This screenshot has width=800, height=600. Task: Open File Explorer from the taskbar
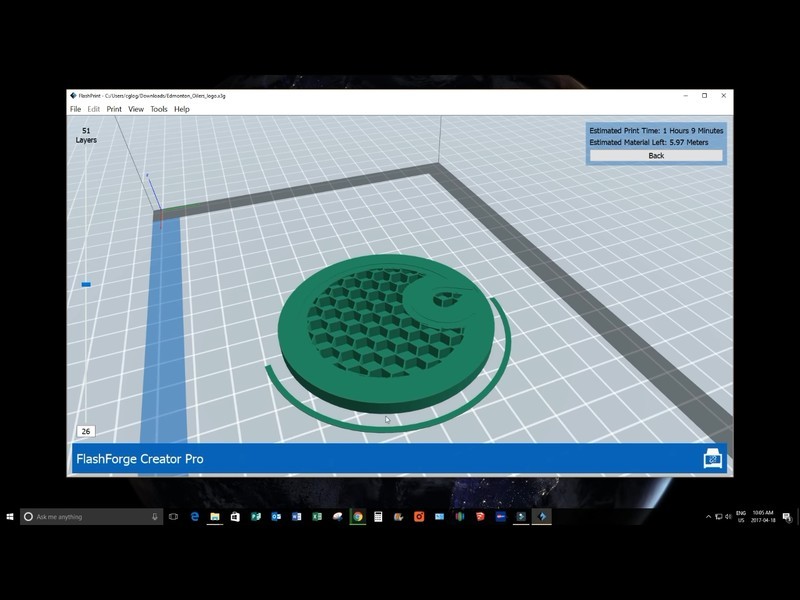click(x=214, y=517)
